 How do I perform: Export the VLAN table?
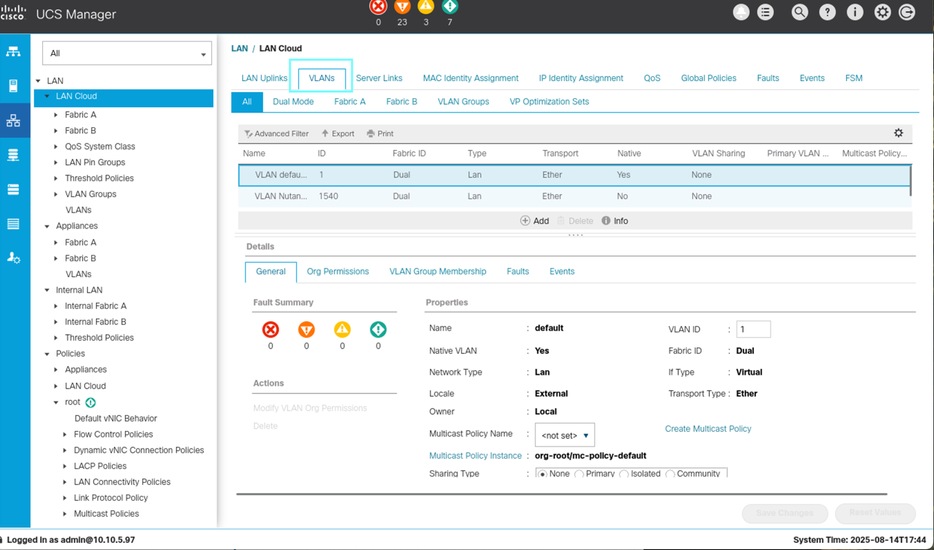338,133
